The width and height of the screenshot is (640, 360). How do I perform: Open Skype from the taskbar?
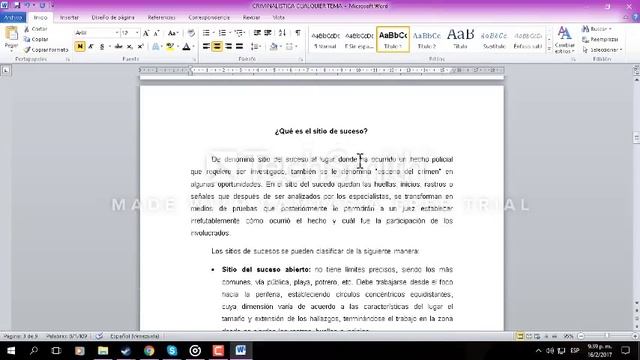pos(172,351)
